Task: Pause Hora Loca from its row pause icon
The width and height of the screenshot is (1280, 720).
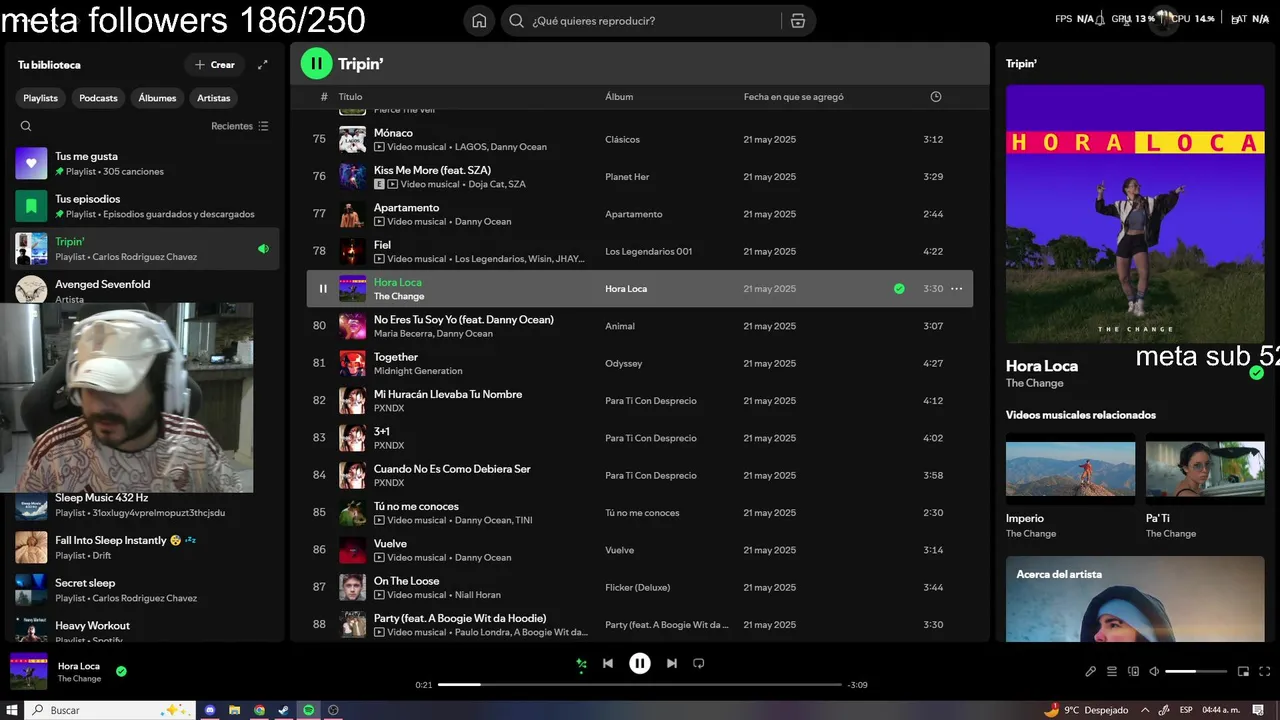Action: 323,289
